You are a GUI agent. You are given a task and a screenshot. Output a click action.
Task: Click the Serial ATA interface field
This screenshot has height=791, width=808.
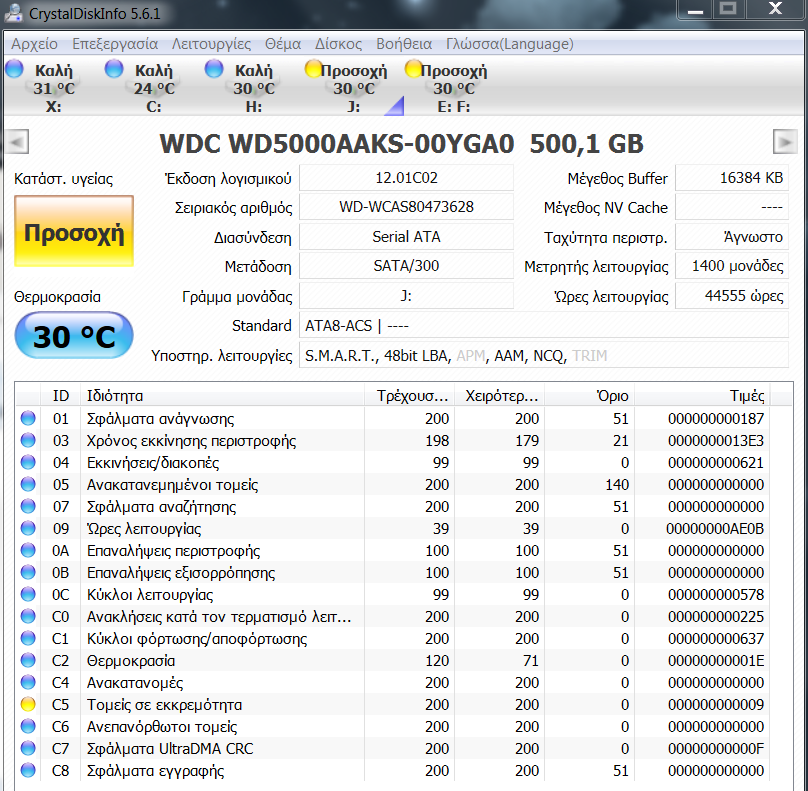[406, 237]
